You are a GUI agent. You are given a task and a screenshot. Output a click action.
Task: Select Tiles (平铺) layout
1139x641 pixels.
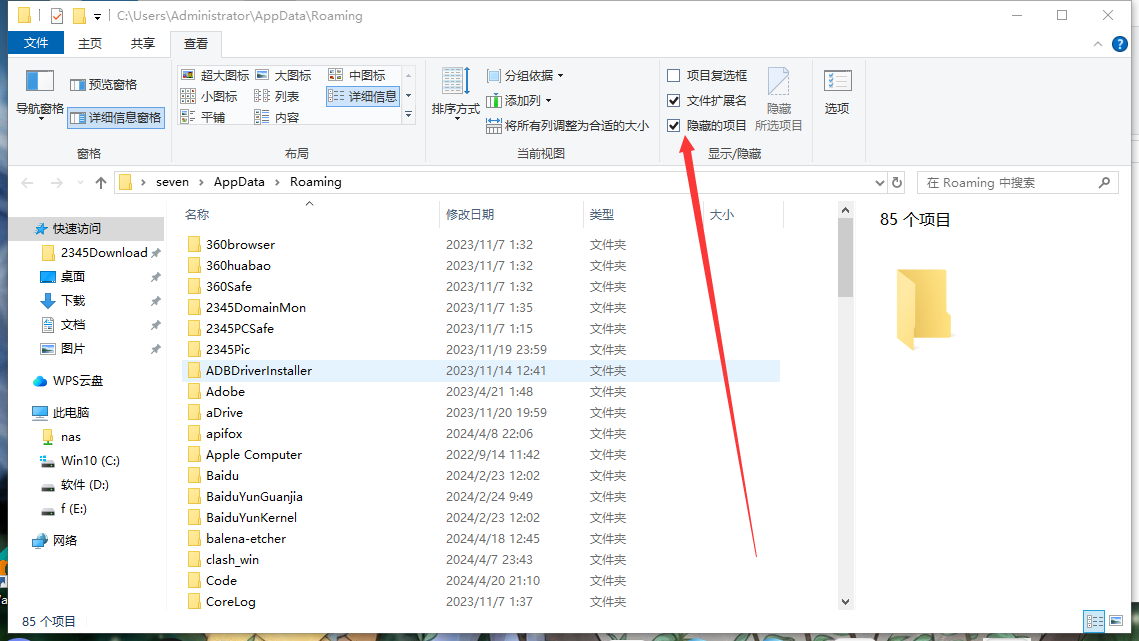coord(203,118)
